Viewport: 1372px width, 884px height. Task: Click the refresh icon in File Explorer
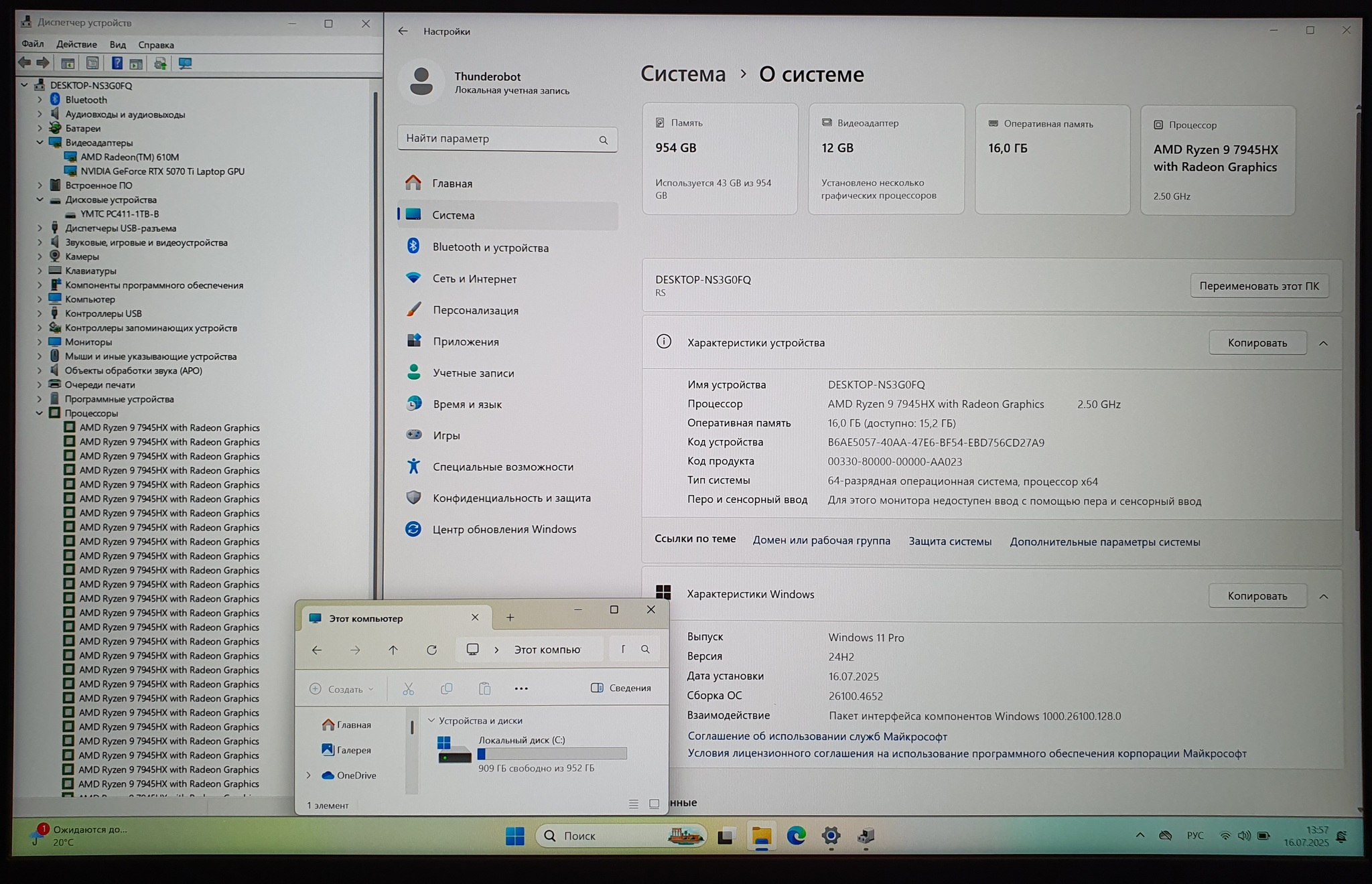click(x=431, y=650)
